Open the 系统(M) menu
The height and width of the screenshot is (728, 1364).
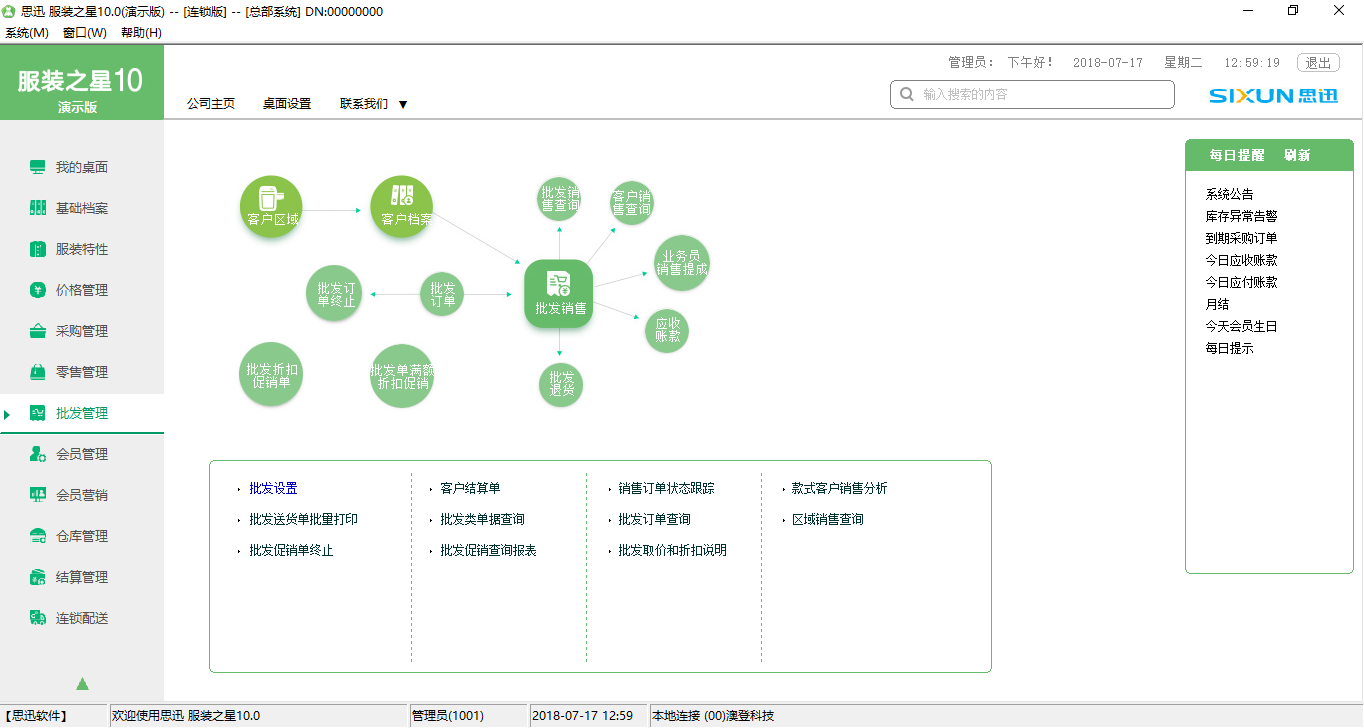coord(27,32)
